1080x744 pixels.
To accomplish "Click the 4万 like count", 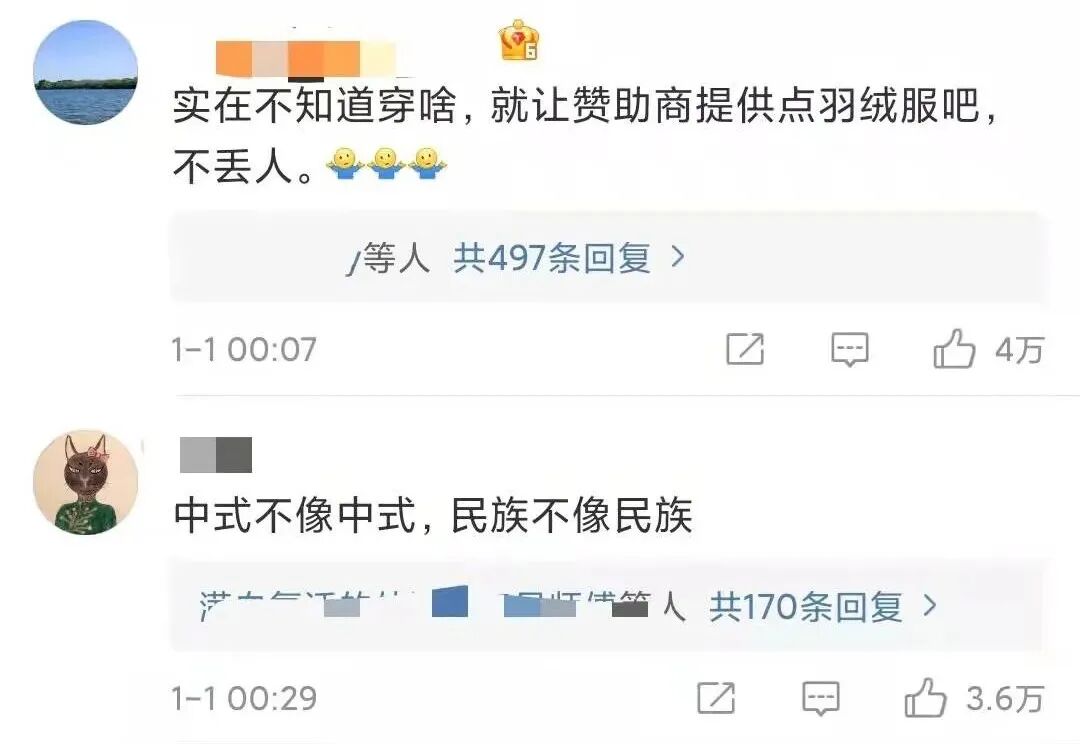I will [x=1020, y=349].
